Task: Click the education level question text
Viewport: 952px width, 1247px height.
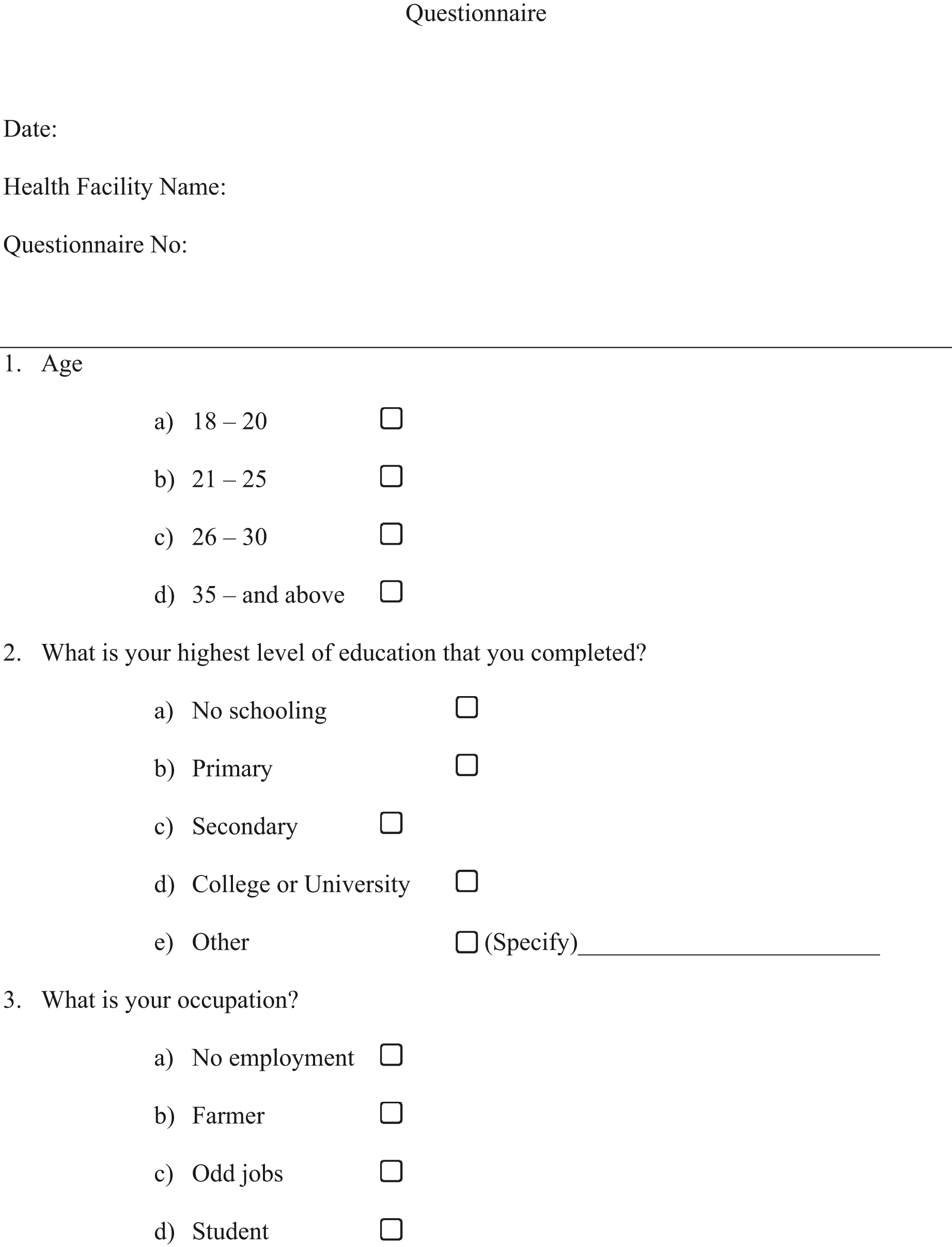Action: pos(344,653)
